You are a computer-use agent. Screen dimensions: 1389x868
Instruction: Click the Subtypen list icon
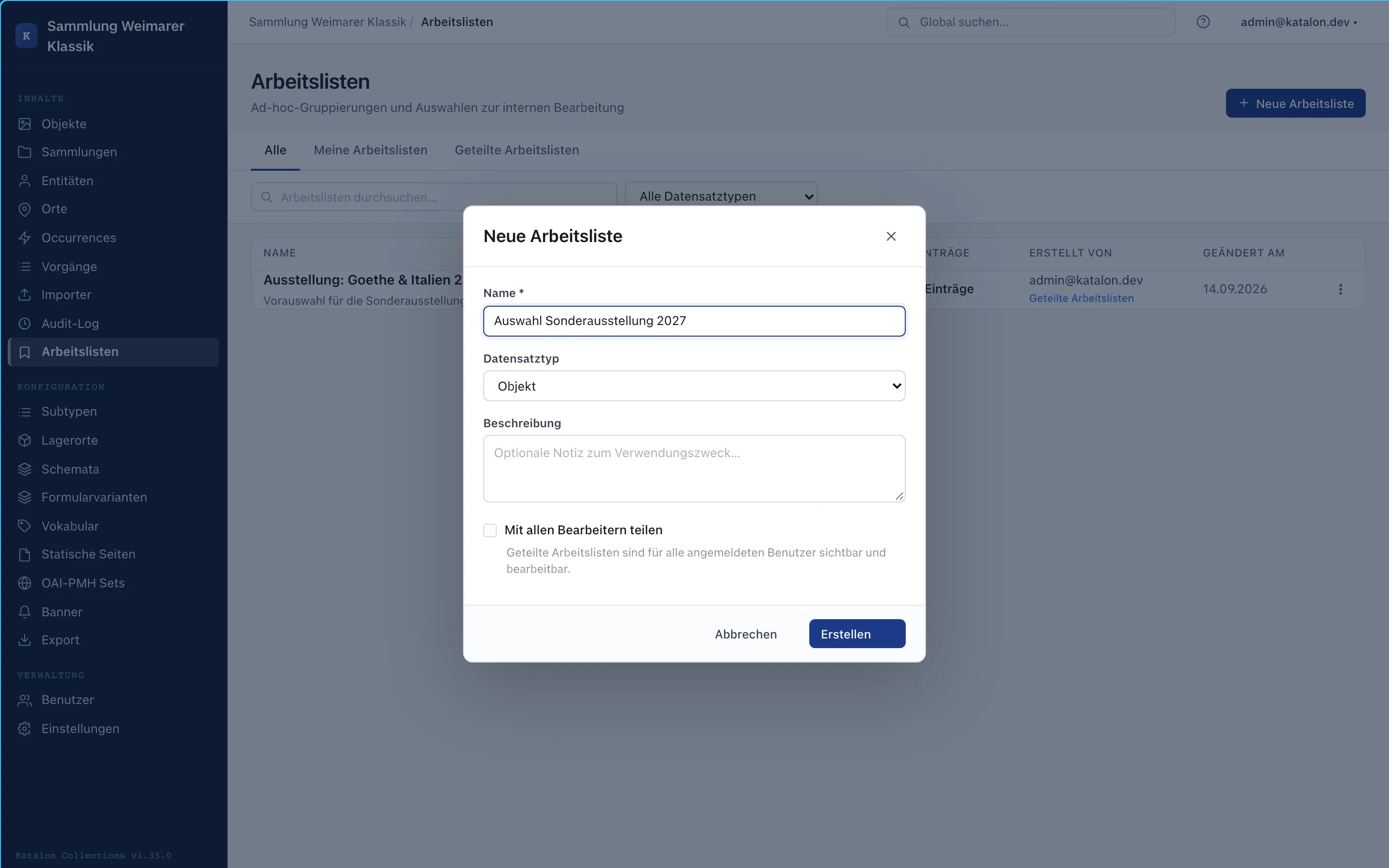[x=24, y=412]
